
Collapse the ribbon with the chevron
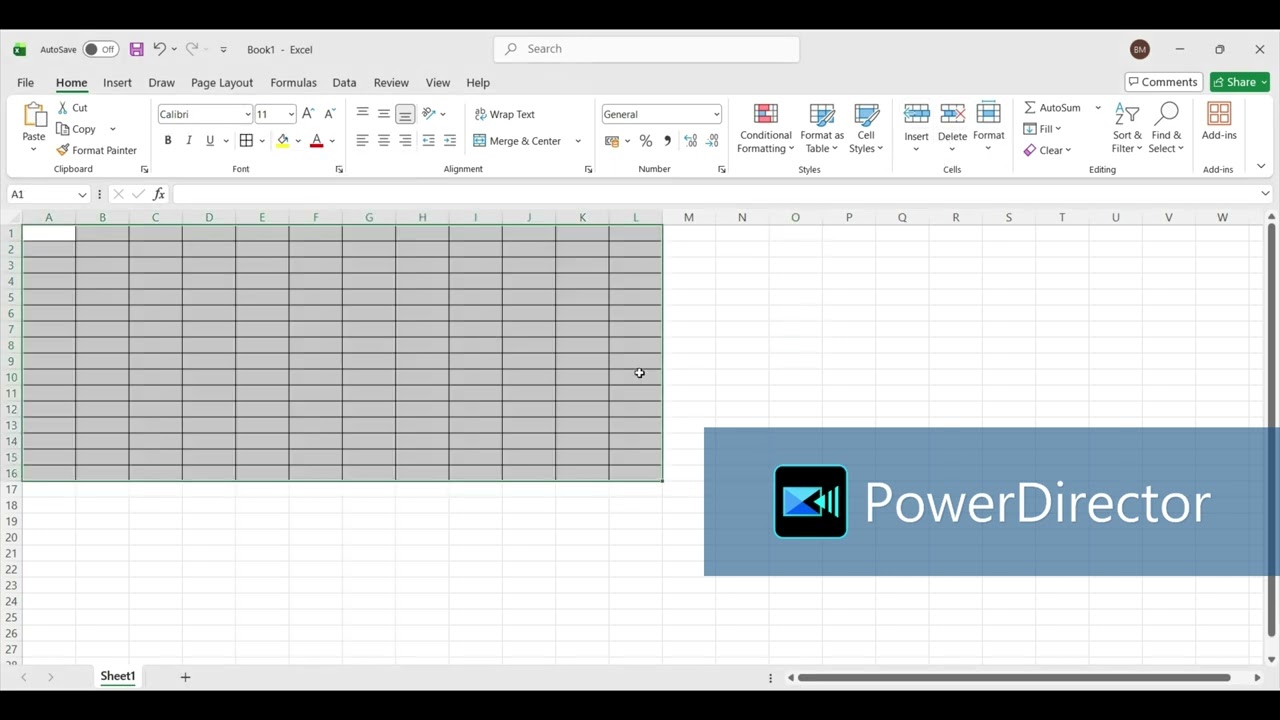point(1261,166)
